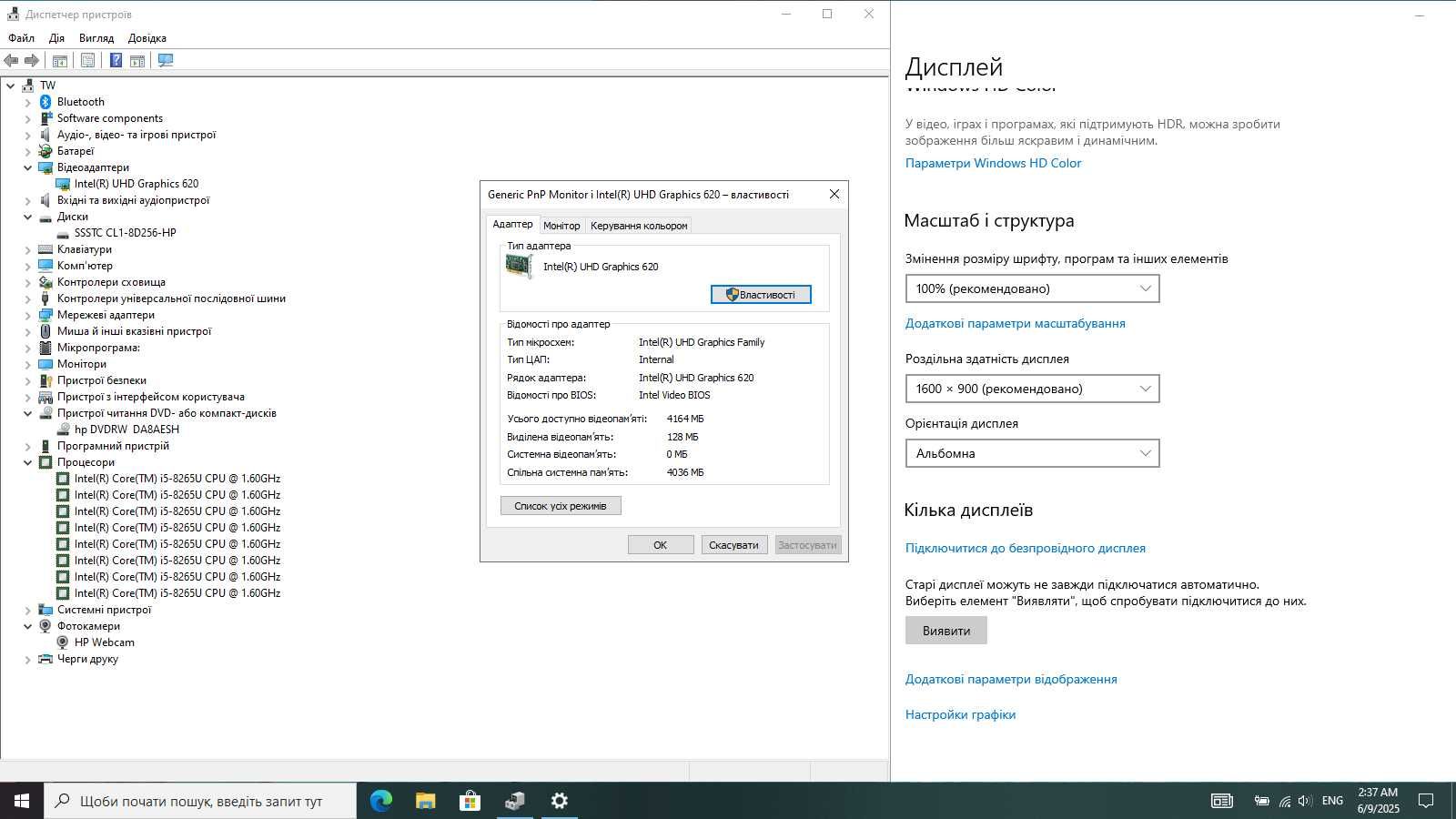1456x819 pixels.
Task: Switch to Device Manager taskbar icon
Action: coord(515,801)
